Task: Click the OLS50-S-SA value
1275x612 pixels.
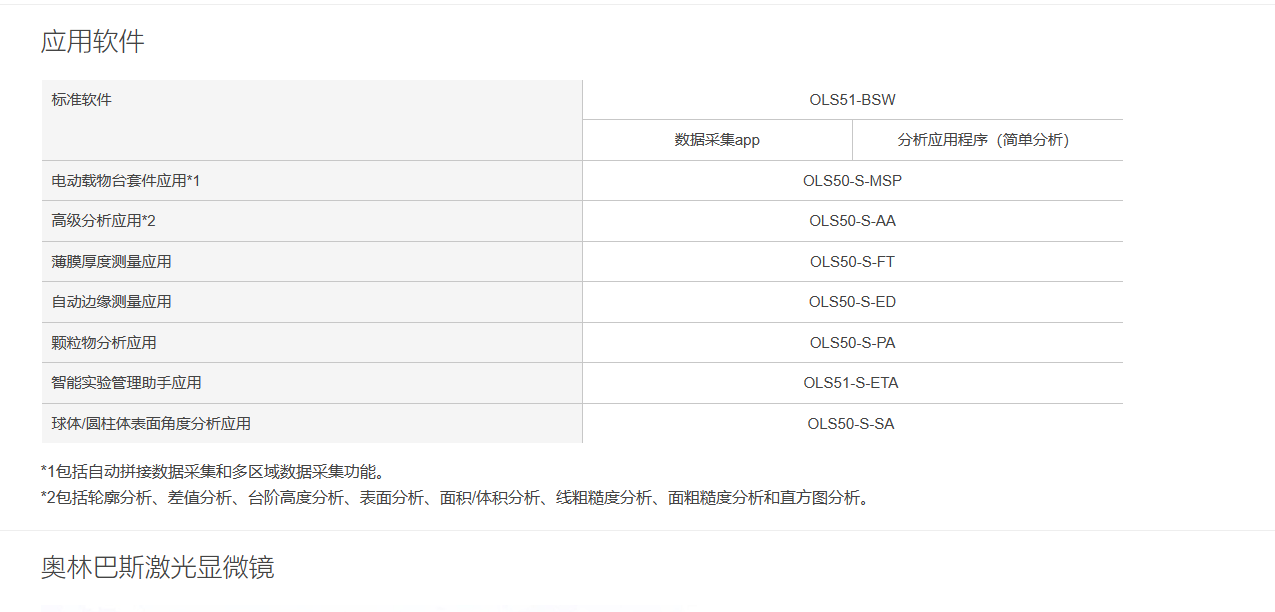Action: (x=853, y=424)
